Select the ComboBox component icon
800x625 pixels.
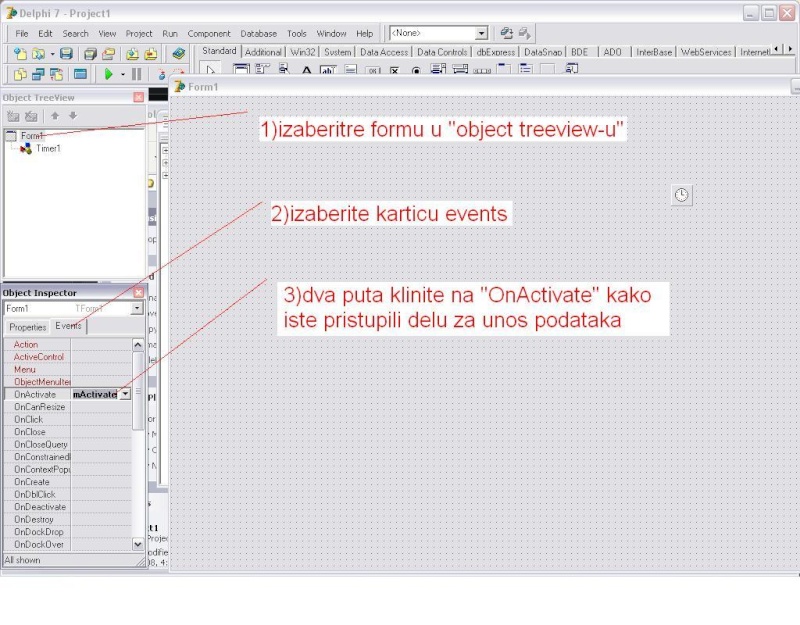pos(460,69)
